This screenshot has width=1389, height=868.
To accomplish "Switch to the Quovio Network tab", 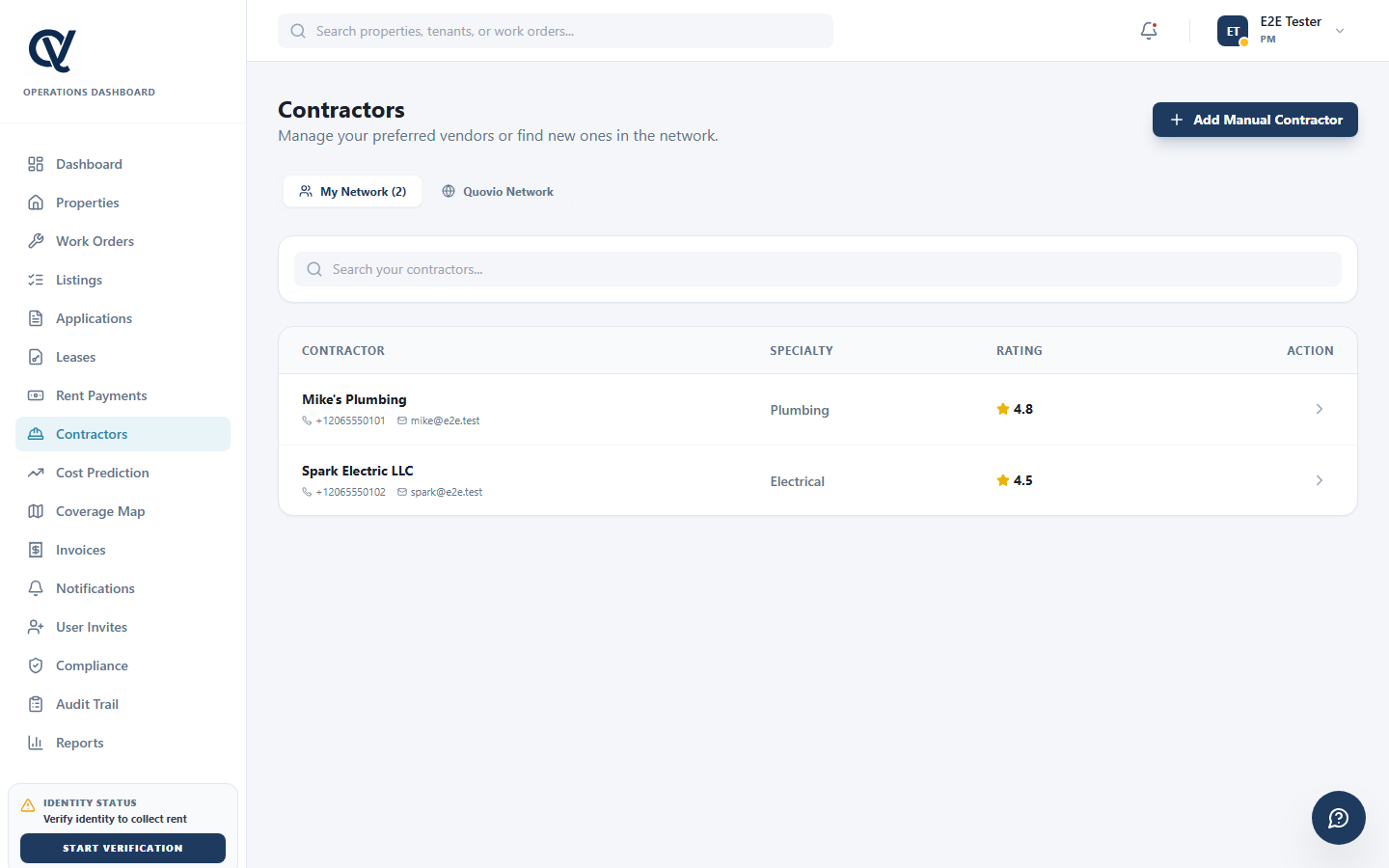I will pos(498,191).
